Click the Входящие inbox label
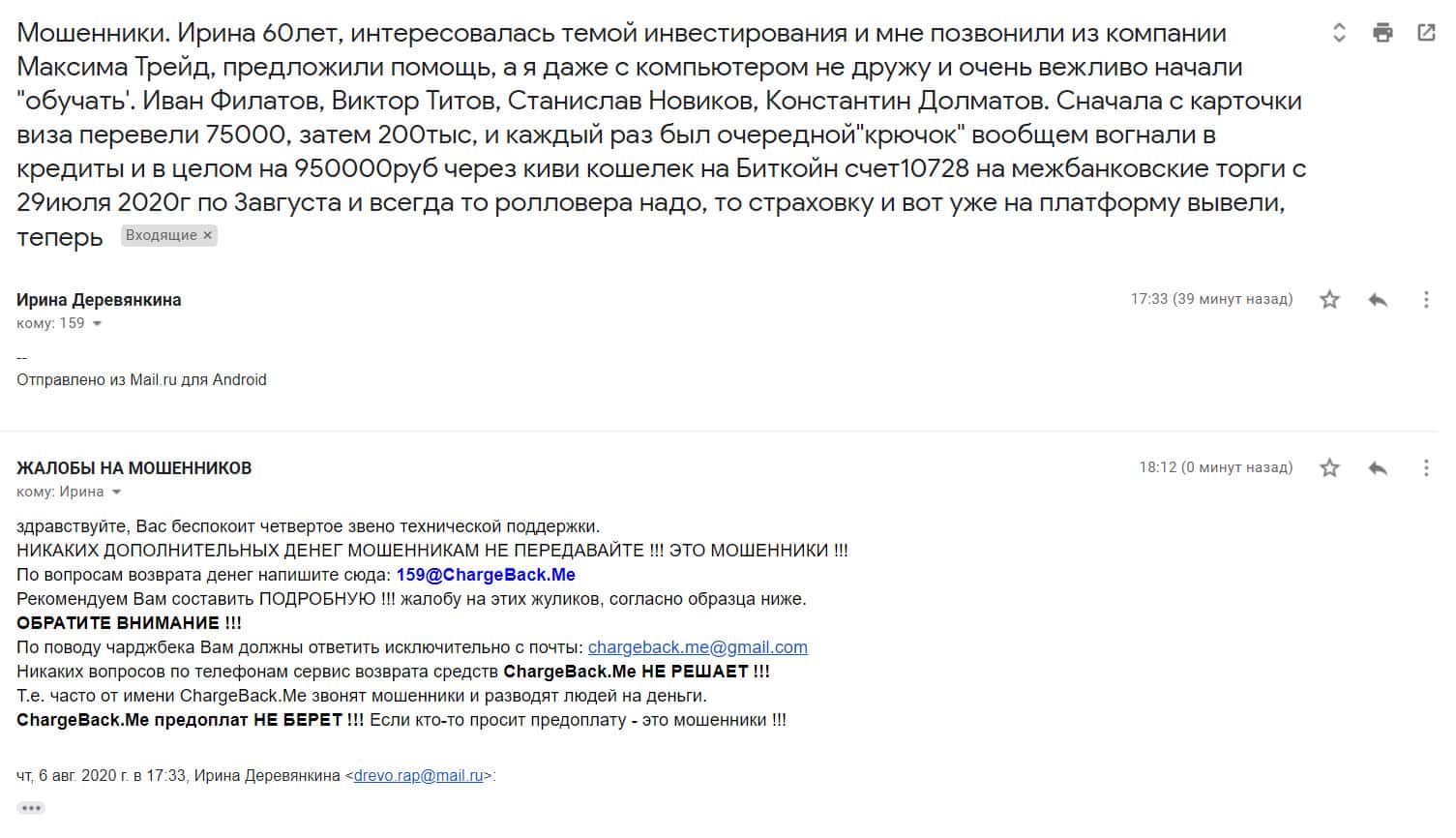Viewport: 1456px width, 838px height. pos(161,235)
